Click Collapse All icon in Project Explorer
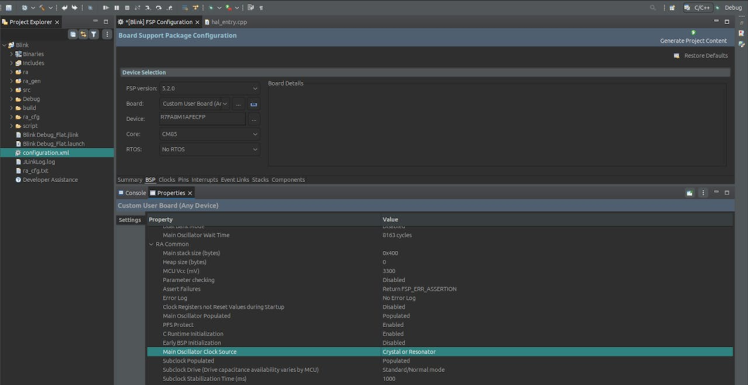 click(73, 34)
